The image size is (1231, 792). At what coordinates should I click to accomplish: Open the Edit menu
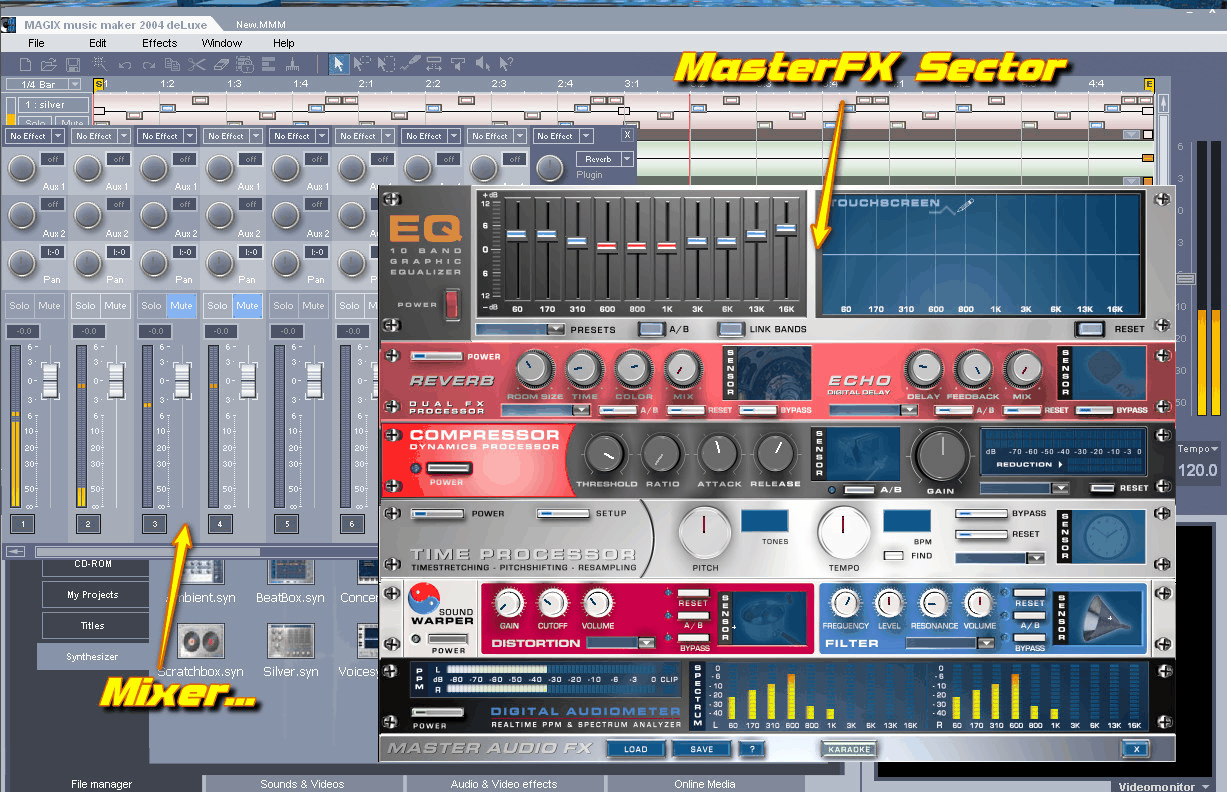coord(97,43)
